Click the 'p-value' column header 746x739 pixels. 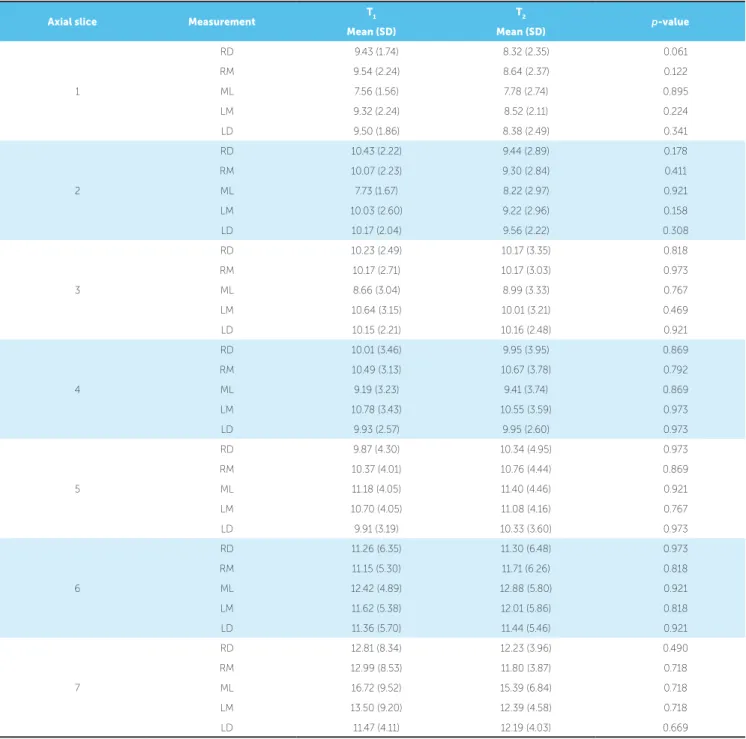[x=670, y=22]
